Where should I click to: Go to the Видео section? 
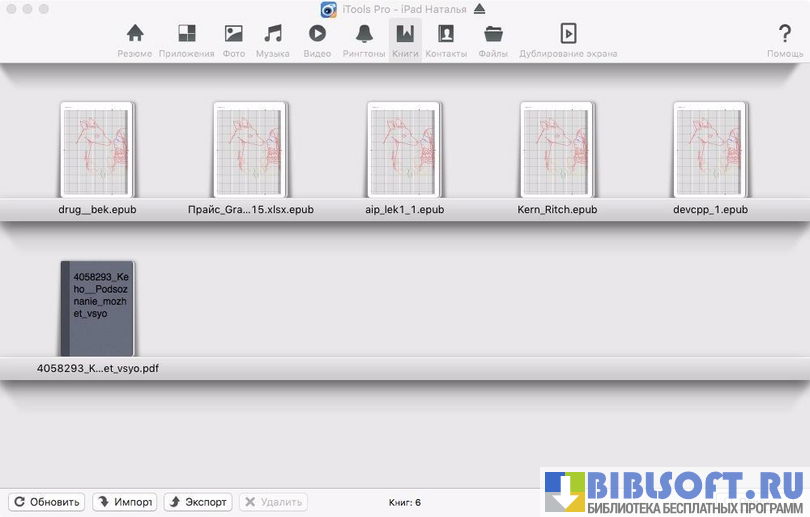(x=317, y=40)
